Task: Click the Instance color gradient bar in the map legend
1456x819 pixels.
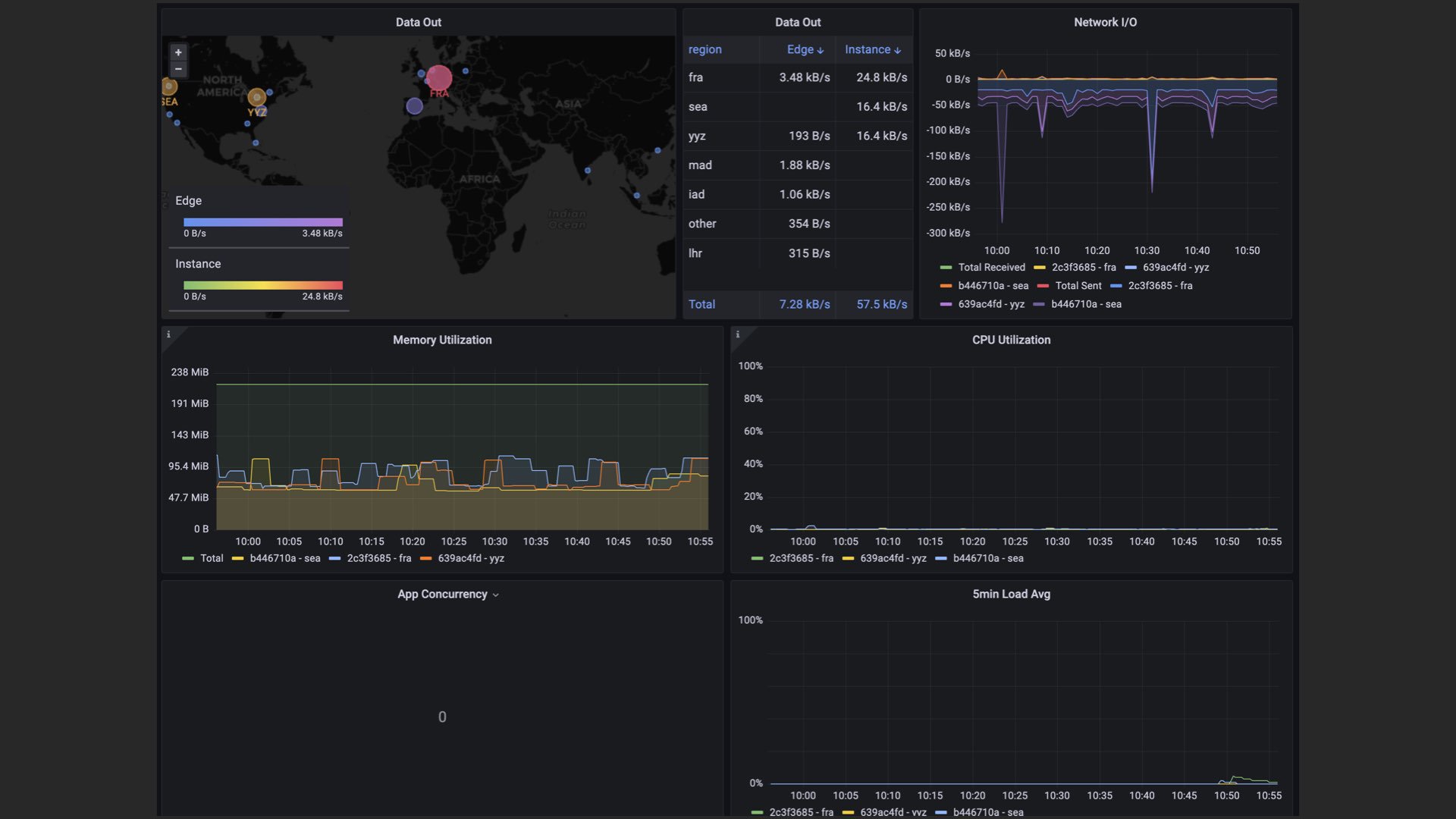Action: click(x=262, y=285)
